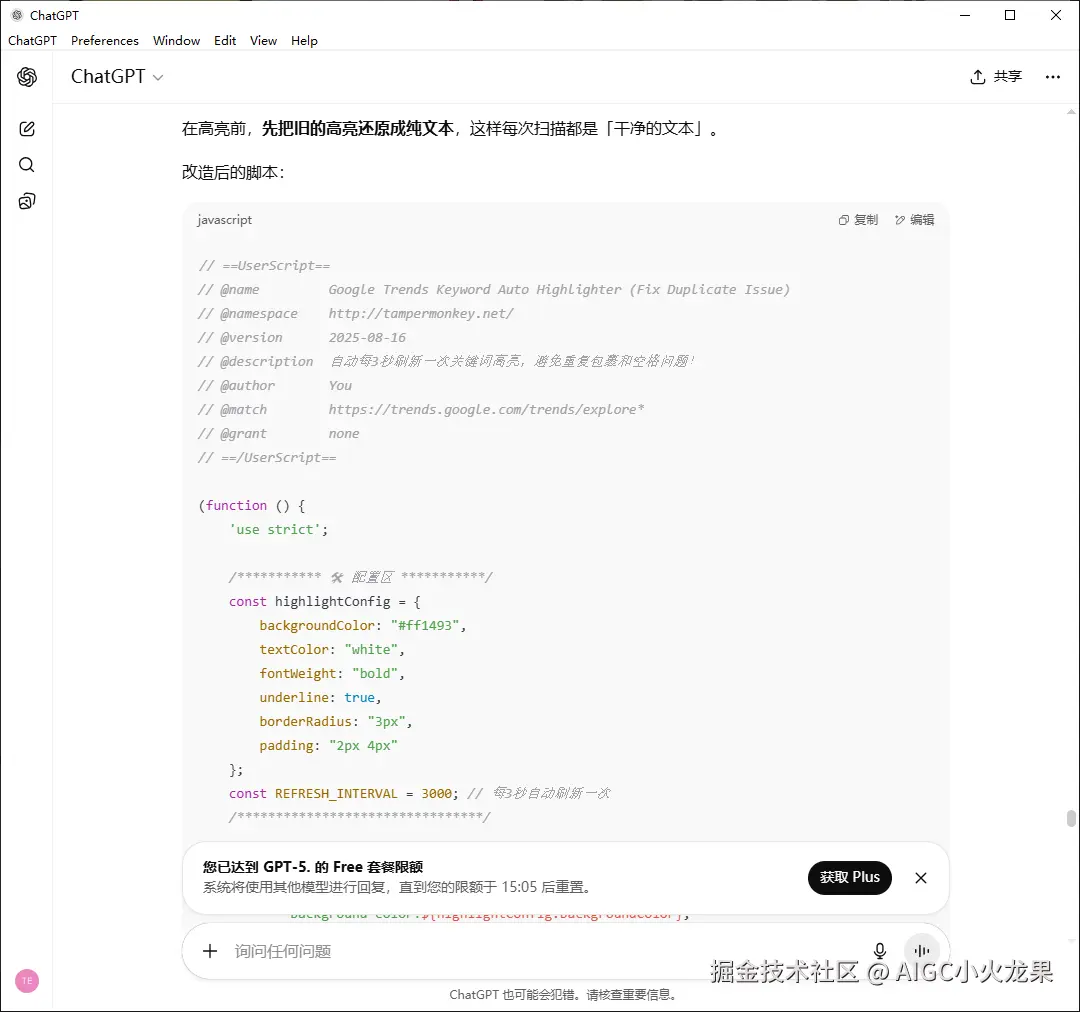Open a new chat with the compose icon
Screen dimensions: 1080x1012
pos(26,128)
